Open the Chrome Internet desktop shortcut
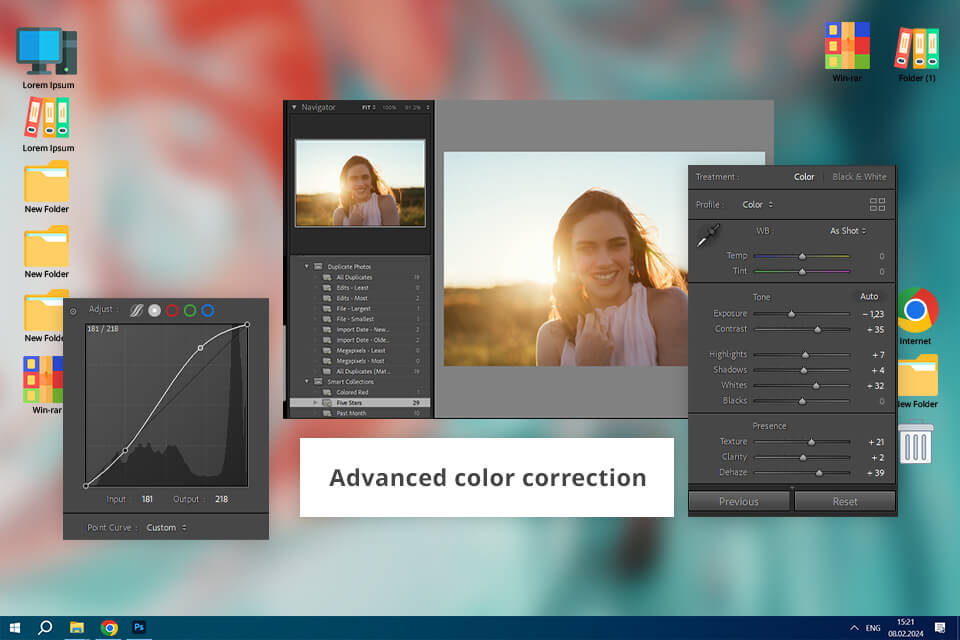Screen dimensions: 960x640 click(916, 311)
